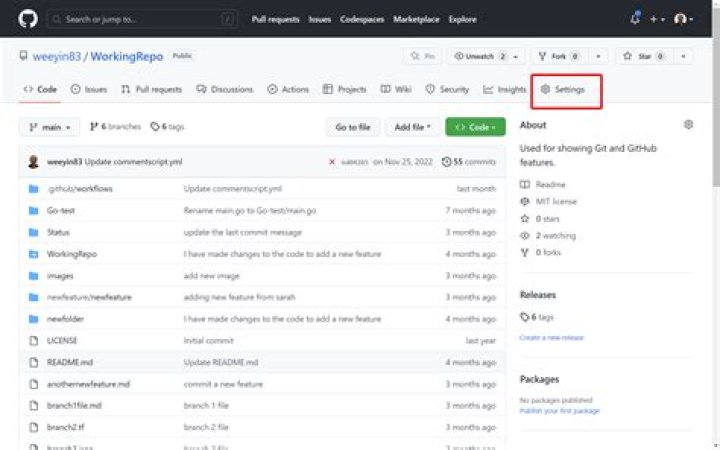Open the weeyin83 owner link
Image resolution: width=720 pixels, height=450 pixels.
coord(56,56)
